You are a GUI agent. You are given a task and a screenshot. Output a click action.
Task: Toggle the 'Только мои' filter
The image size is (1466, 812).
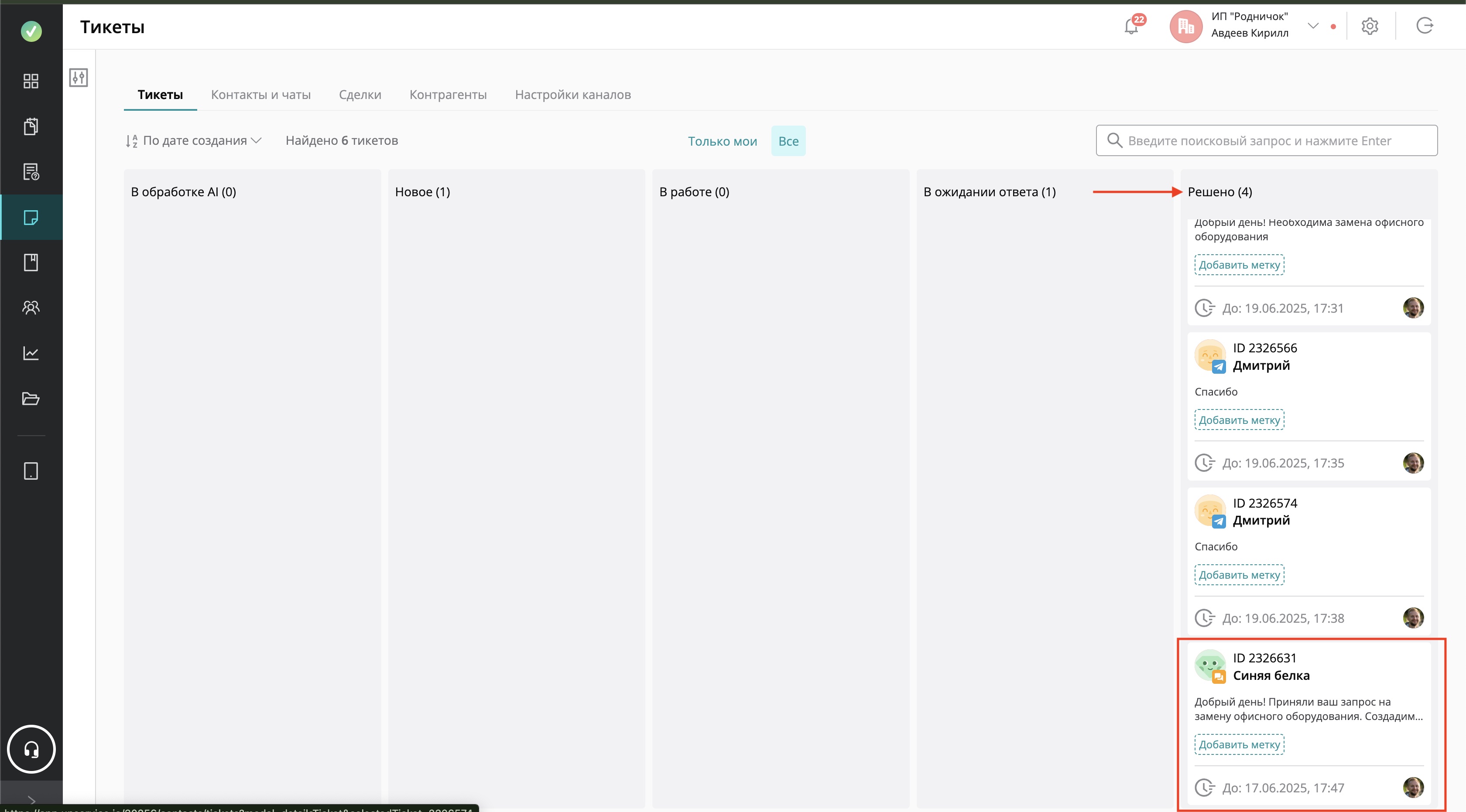[x=722, y=141]
